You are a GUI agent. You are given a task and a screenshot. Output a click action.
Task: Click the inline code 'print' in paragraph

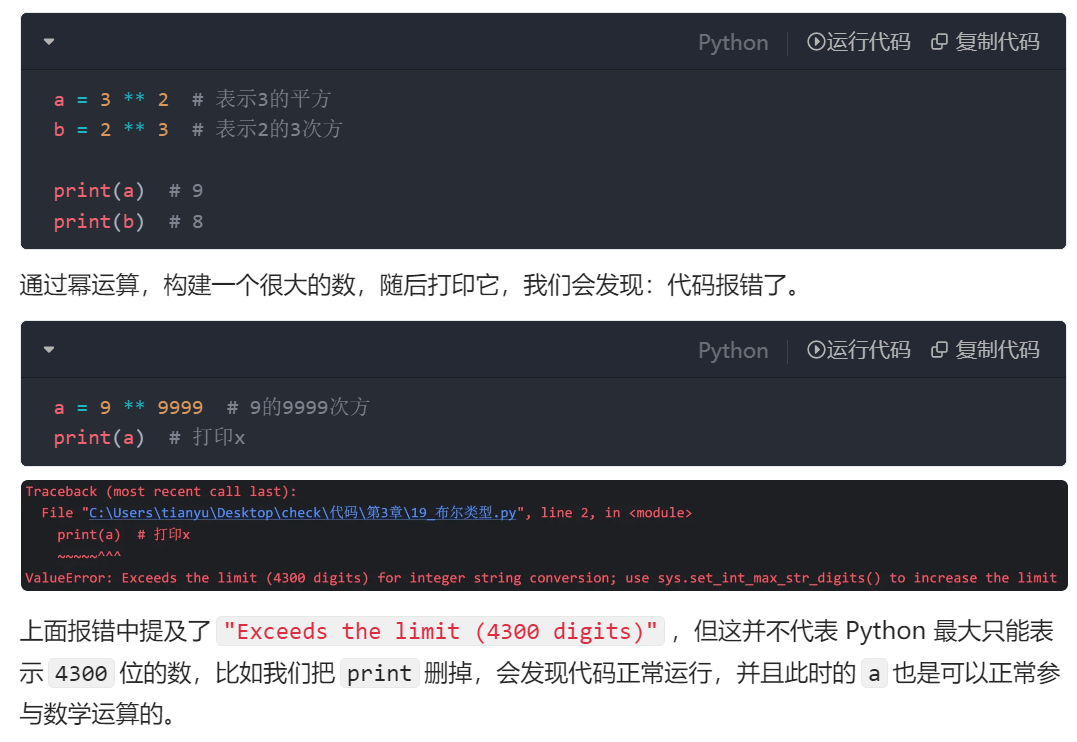(x=379, y=673)
